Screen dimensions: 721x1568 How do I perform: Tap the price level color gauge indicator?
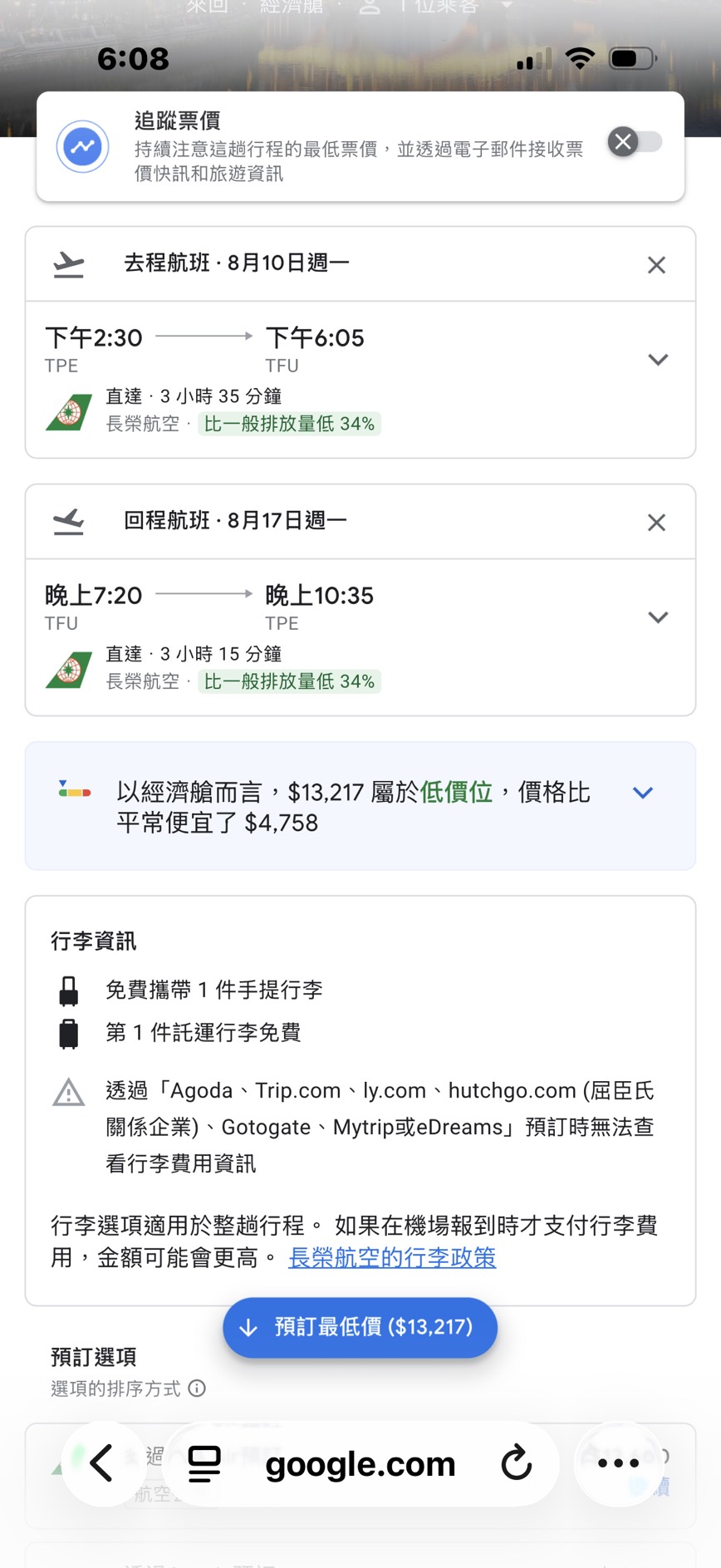(75, 789)
